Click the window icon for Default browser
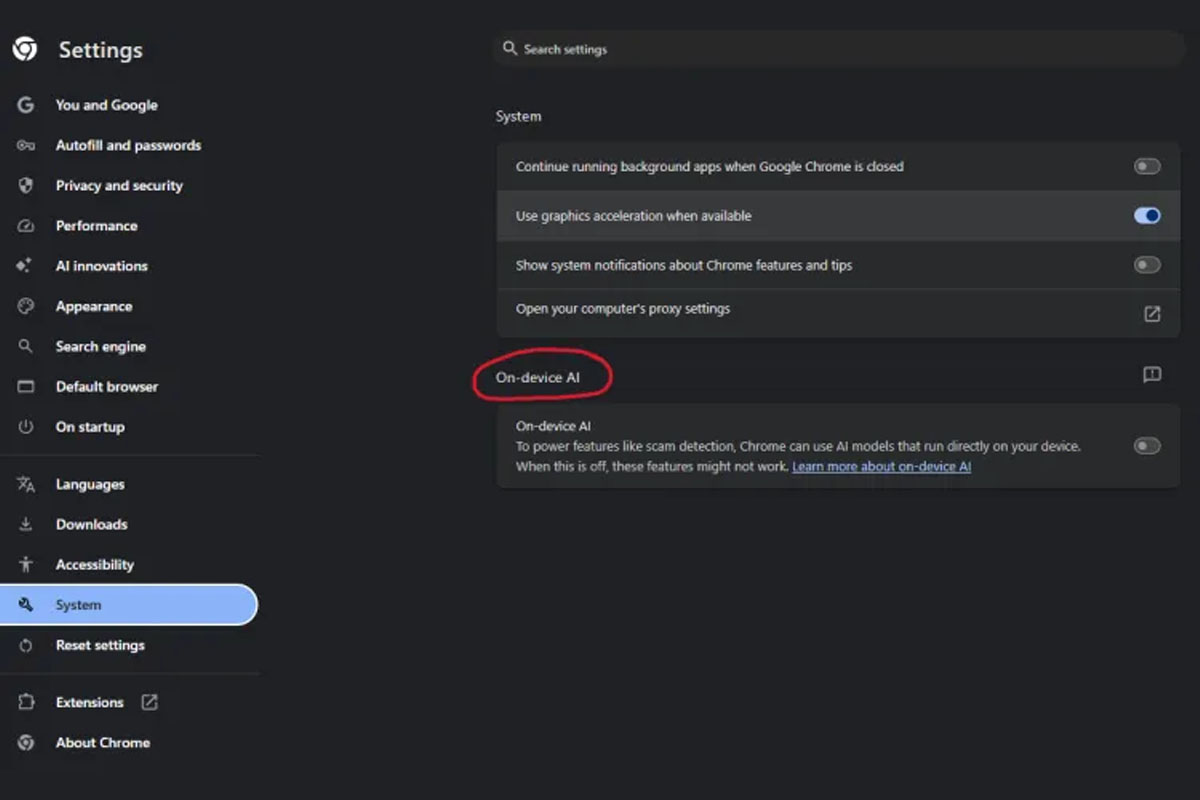 pyautogui.click(x=26, y=386)
